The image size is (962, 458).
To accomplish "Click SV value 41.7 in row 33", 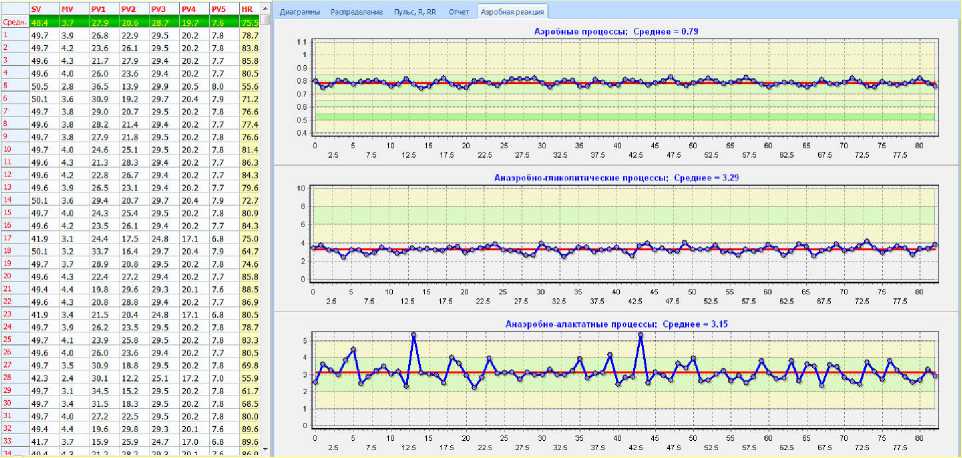I will pyautogui.click(x=44, y=441).
